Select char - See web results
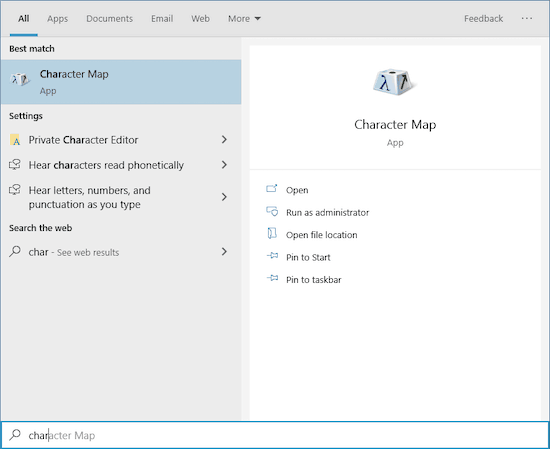Image resolution: width=550 pixels, height=449 pixels. (x=121, y=252)
